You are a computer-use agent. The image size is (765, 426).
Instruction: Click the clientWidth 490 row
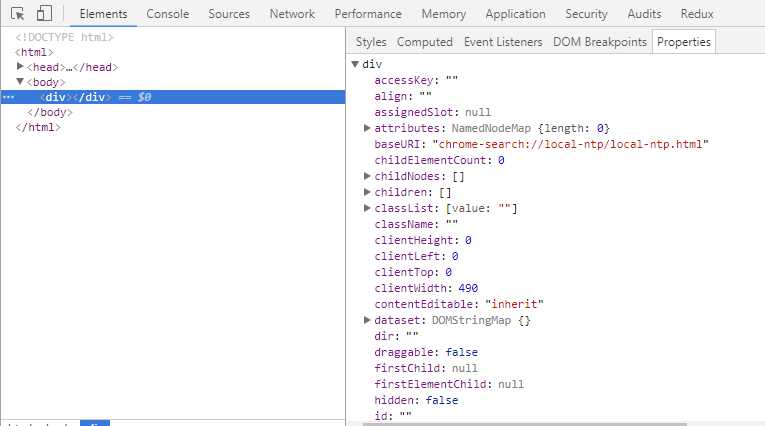click(x=426, y=288)
